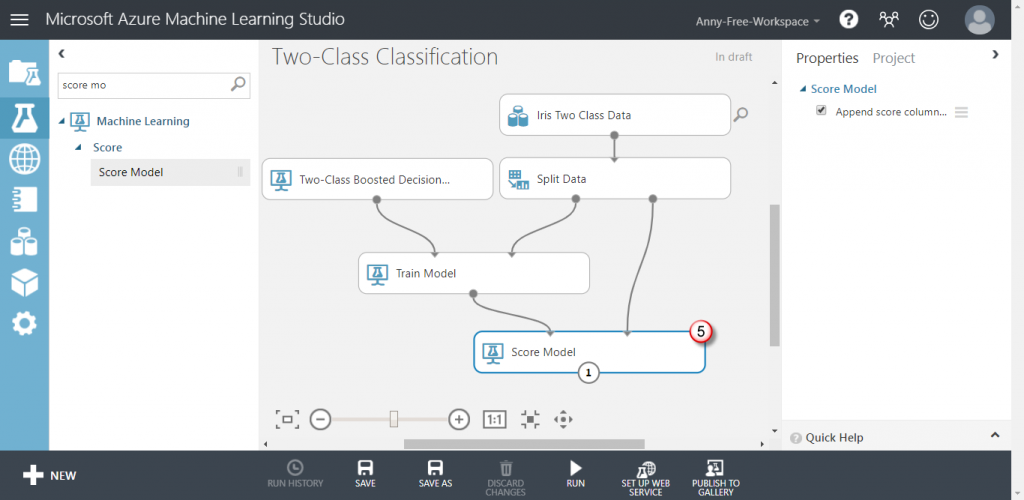Open the user account avatar
Screen dimensions: 1024x500
point(980,20)
